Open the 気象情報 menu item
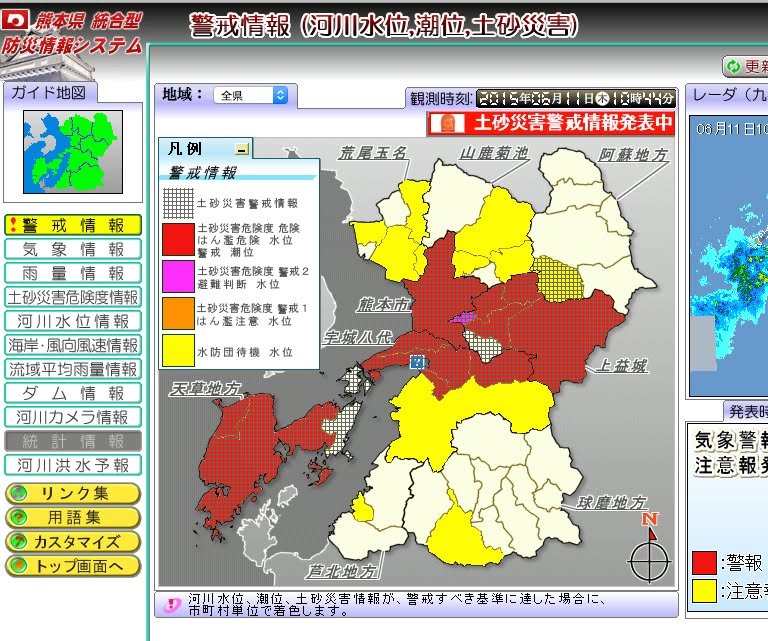The width and height of the screenshot is (768, 641). click(73, 249)
